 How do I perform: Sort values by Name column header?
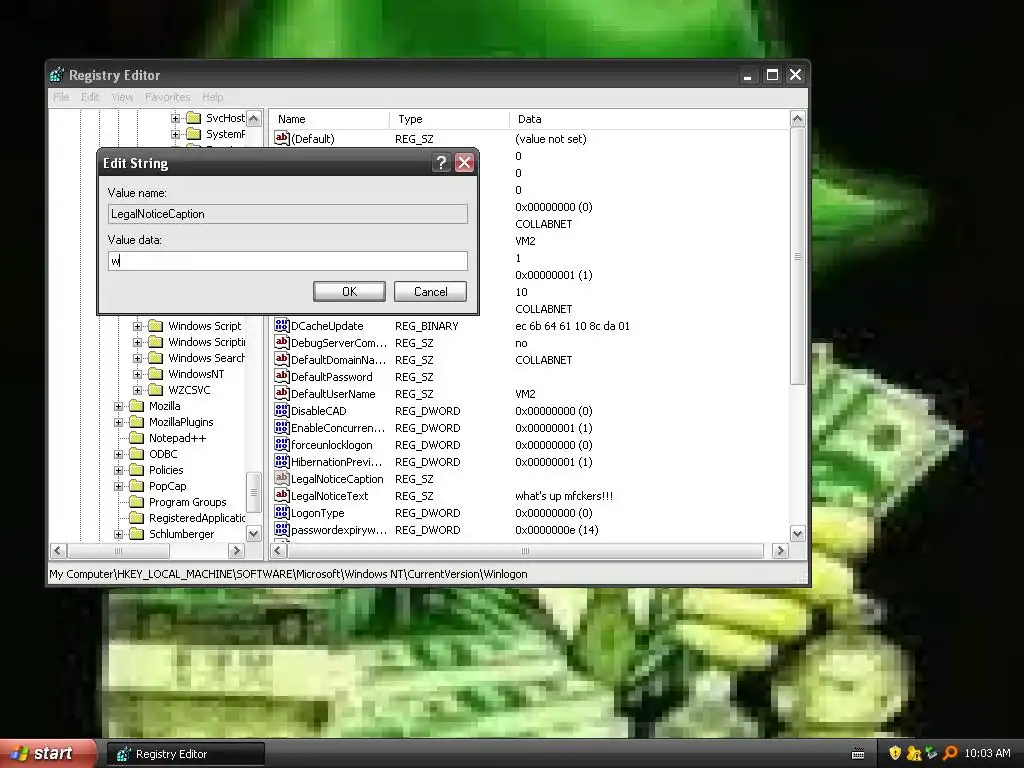coord(329,119)
